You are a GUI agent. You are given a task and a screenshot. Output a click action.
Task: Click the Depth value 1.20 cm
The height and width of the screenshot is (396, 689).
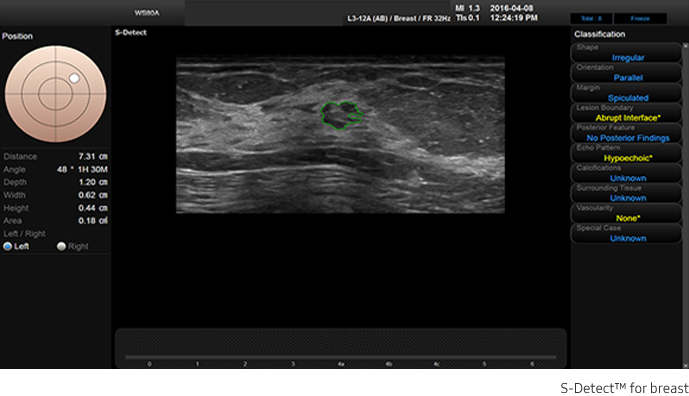(x=93, y=182)
